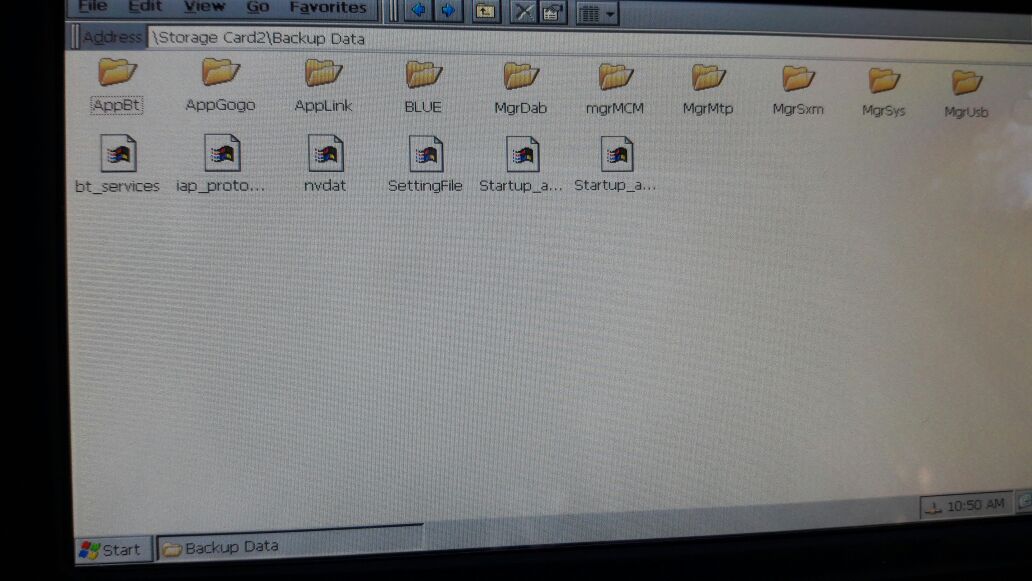The image size is (1032, 581).
Task: Click the Start button
Action: 111,549
